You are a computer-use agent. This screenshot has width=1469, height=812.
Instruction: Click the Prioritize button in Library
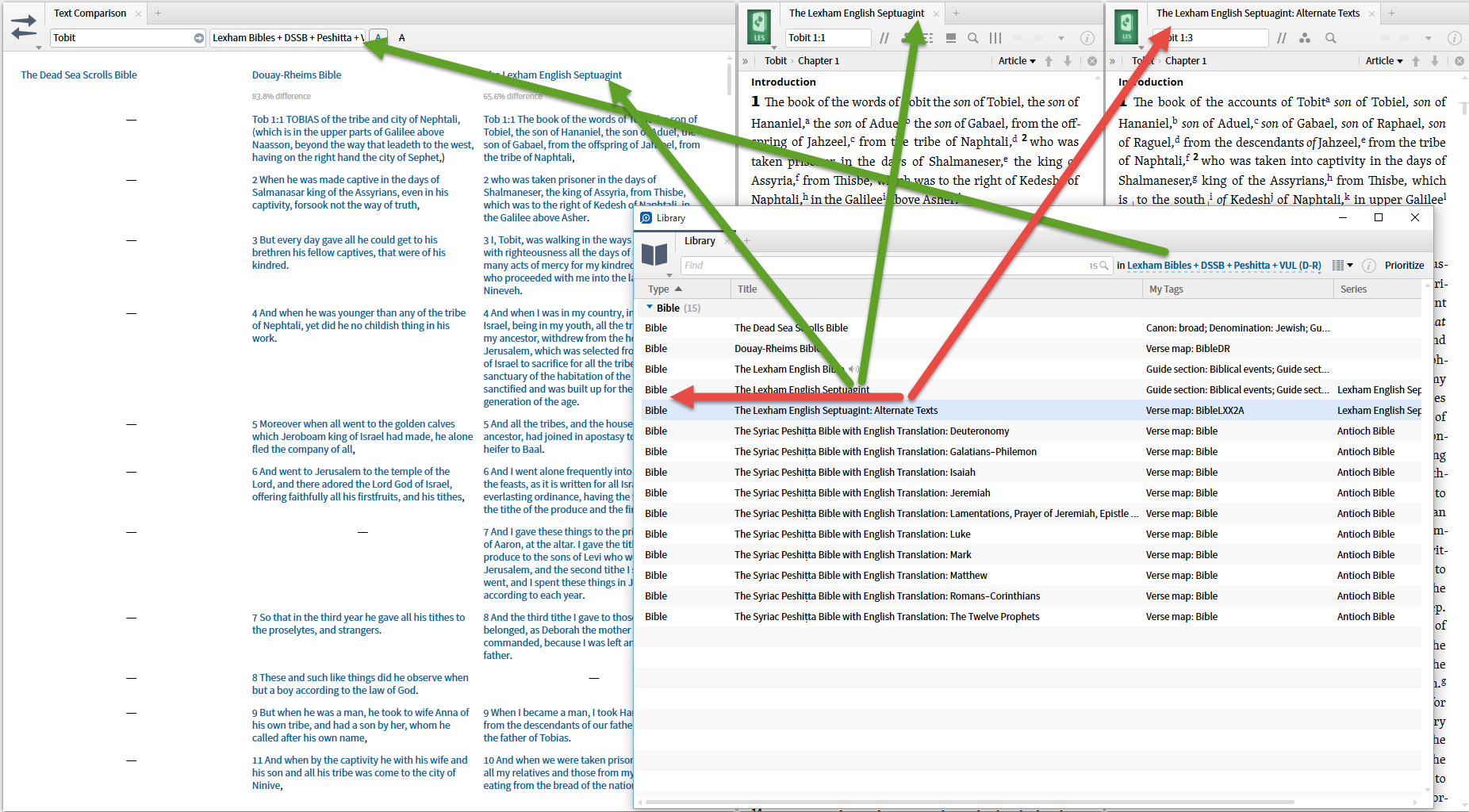(1404, 266)
